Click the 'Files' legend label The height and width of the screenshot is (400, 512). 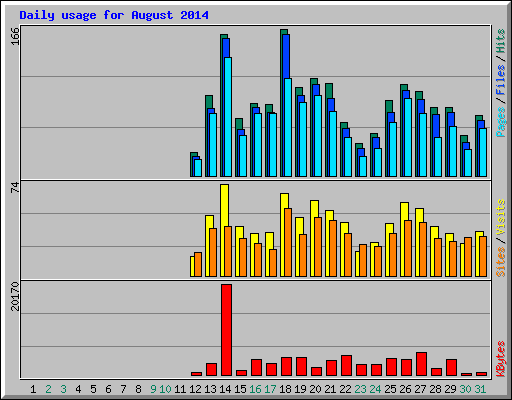[x=500, y=80]
